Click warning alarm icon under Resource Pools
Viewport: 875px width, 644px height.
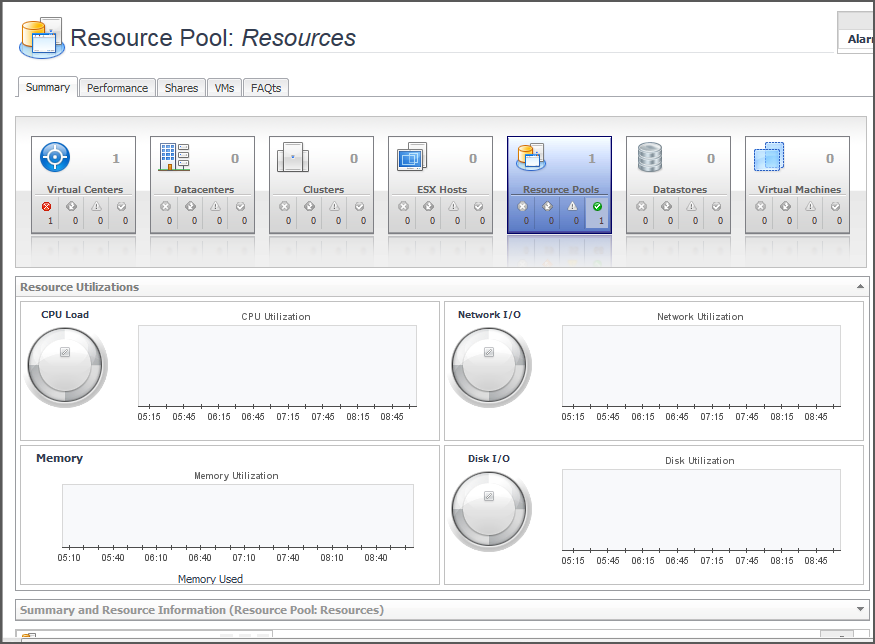tap(573, 206)
